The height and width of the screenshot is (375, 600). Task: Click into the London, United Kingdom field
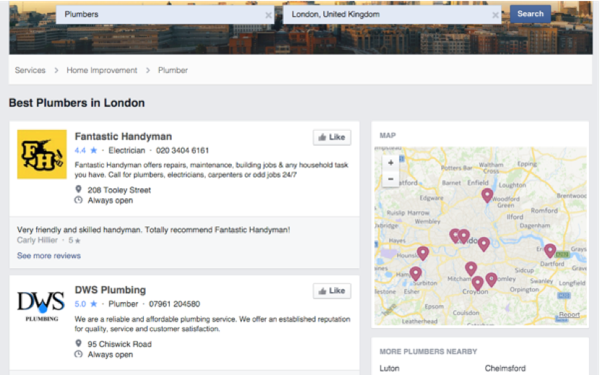coord(386,15)
